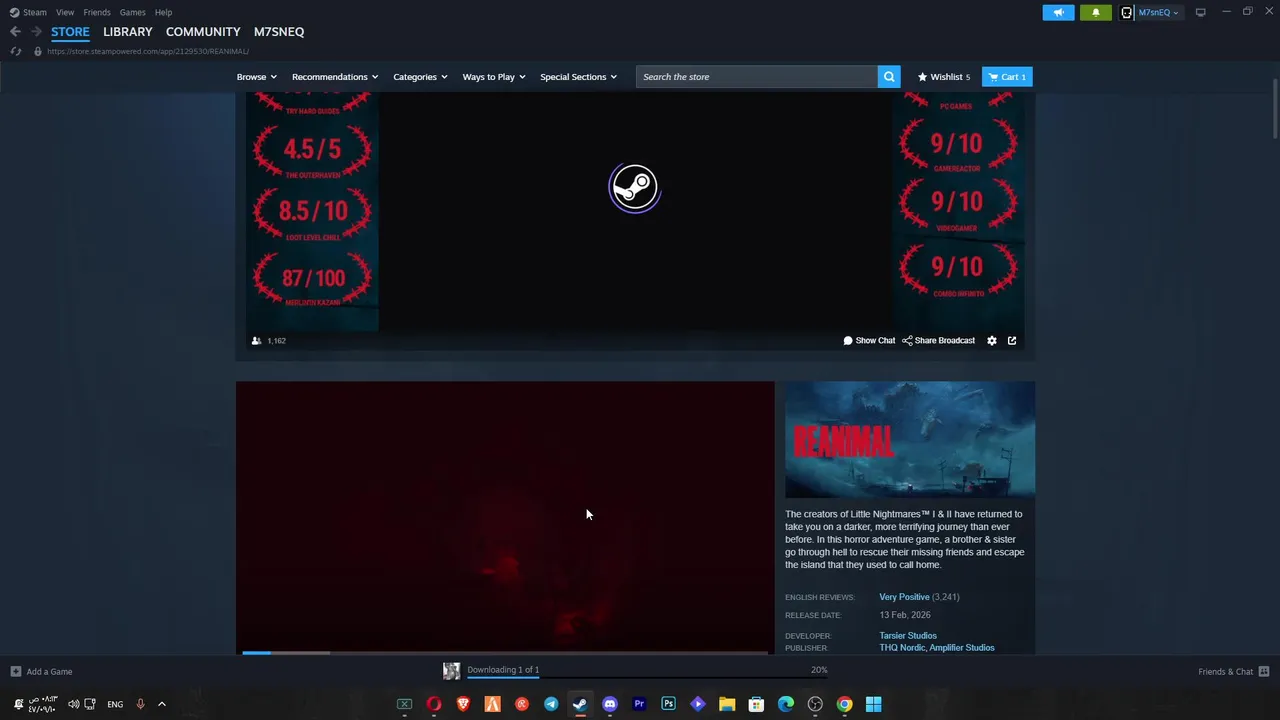The image size is (1280, 720).
Task: Open Telegram from the taskbar
Action: click(x=551, y=704)
